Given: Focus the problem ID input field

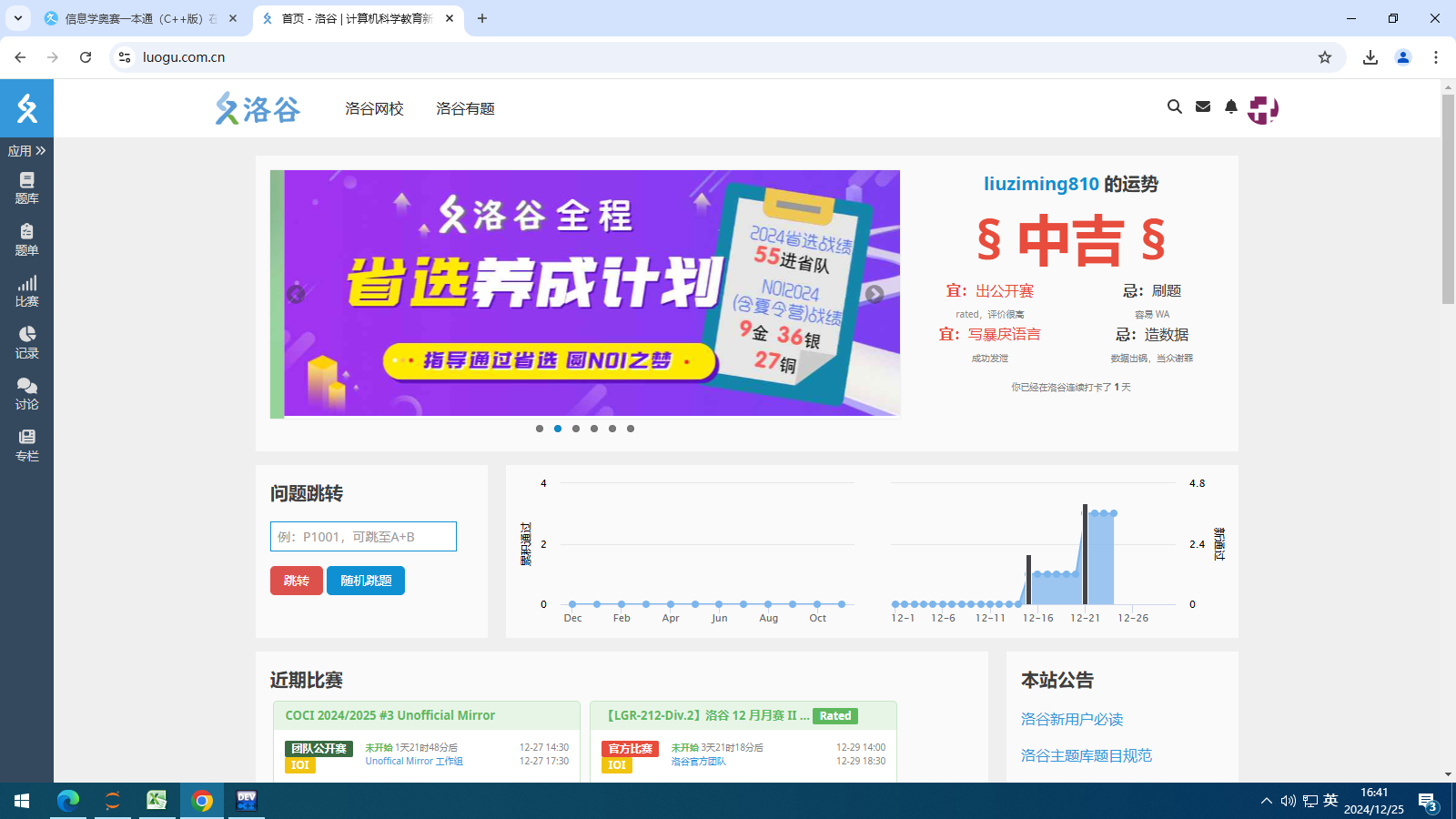Looking at the screenshot, I should click(363, 536).
